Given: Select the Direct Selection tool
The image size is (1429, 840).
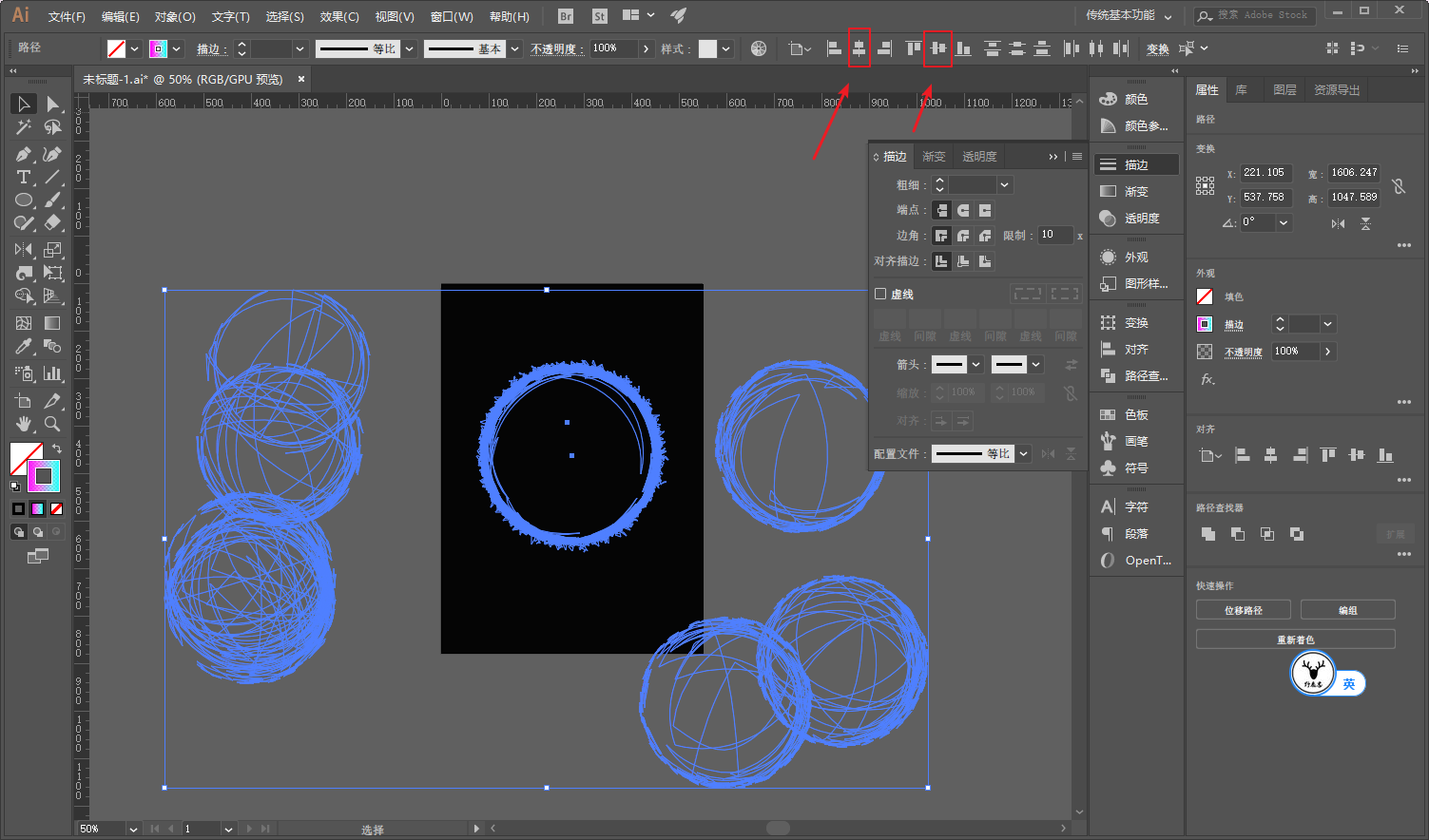Looking at the screenshot, I should point(52,104).
